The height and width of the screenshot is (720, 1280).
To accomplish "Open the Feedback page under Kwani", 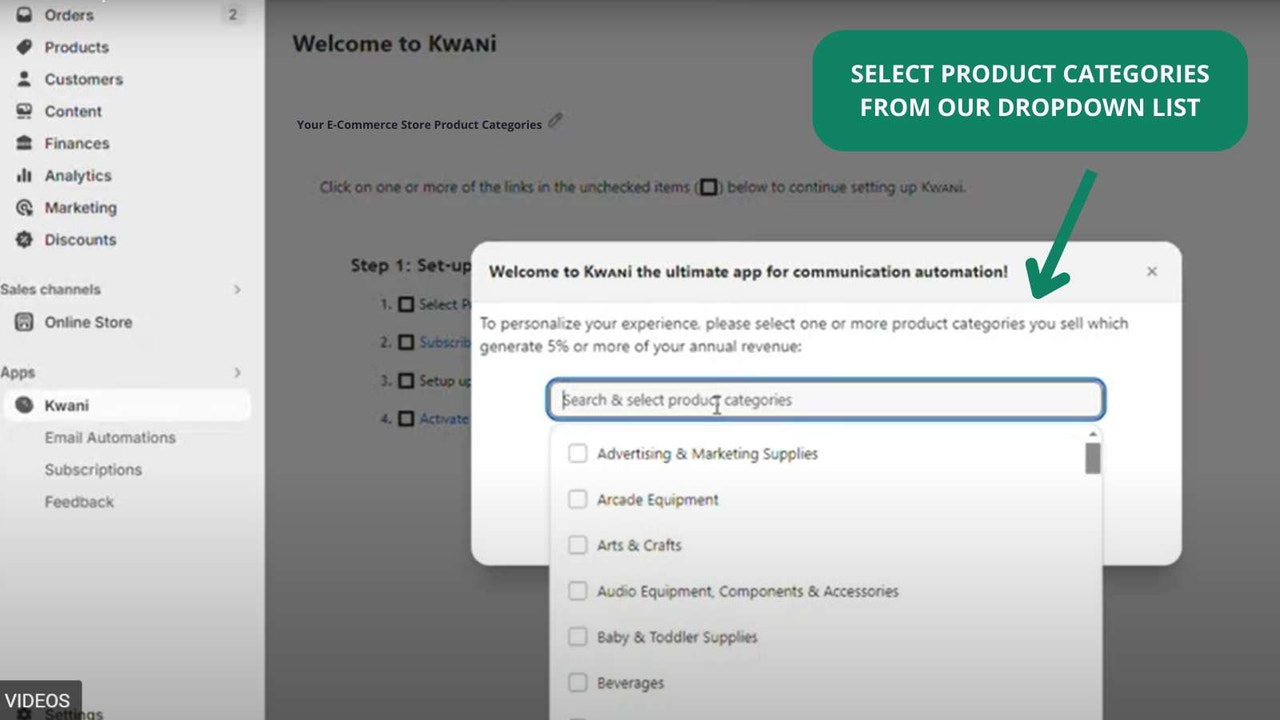I will pos(79,502).
